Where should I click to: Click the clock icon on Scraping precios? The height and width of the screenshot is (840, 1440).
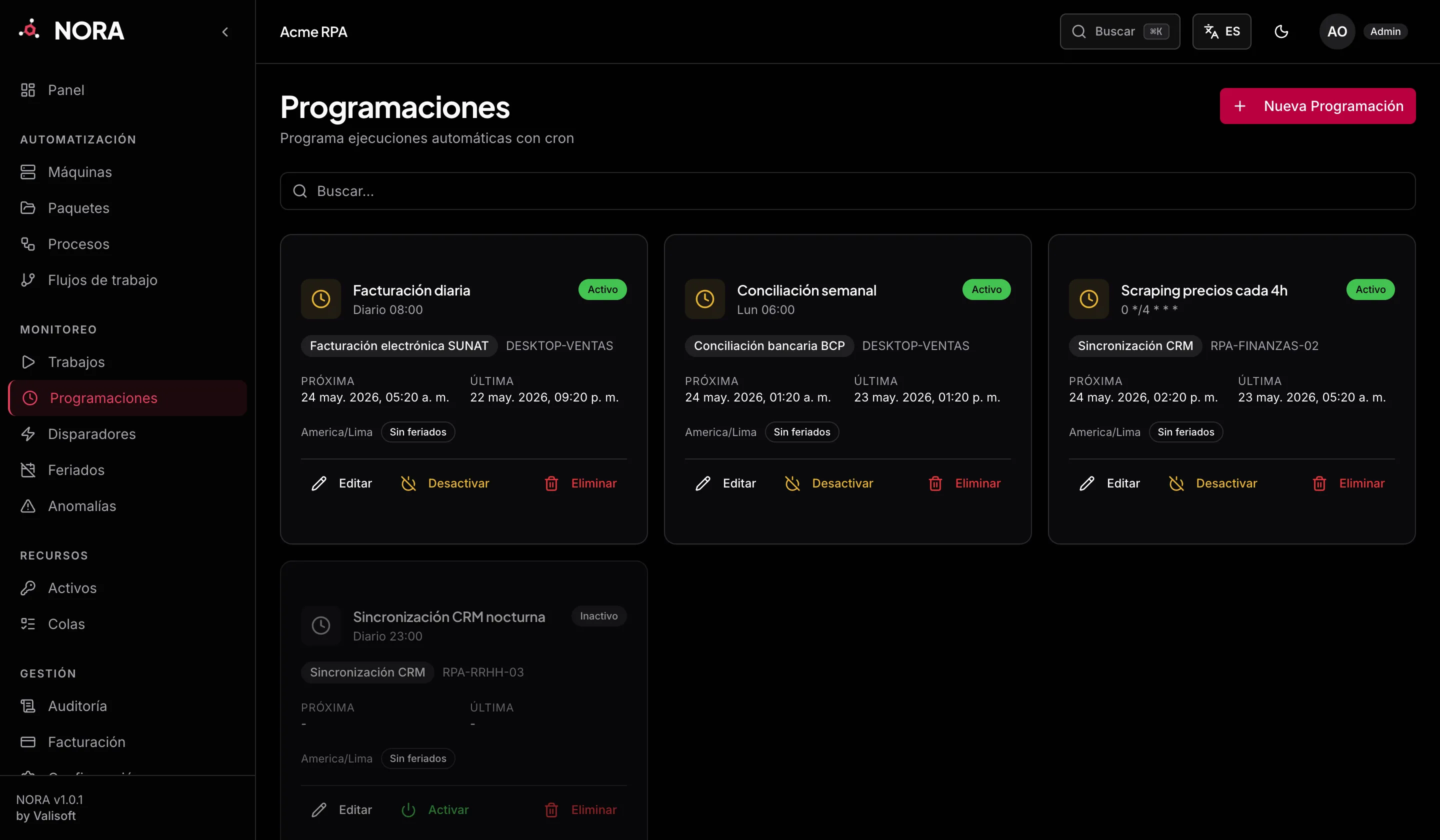[1088, 299]
